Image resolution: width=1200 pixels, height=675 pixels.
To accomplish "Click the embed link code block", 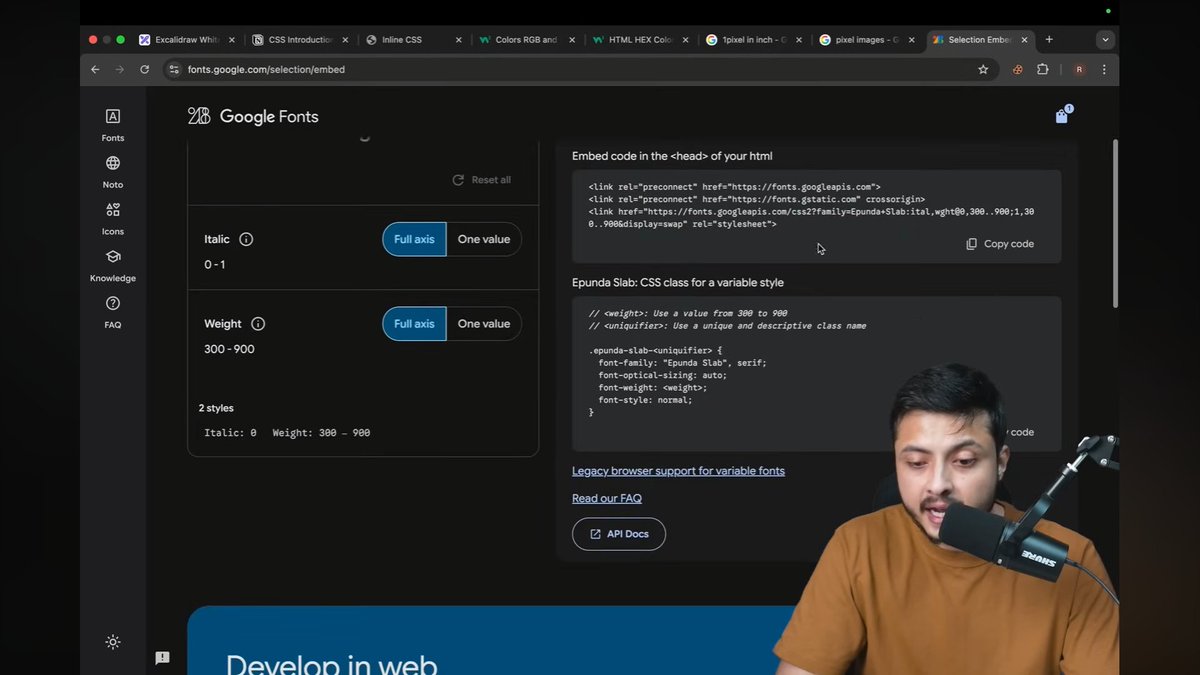I will click(817, 217).
